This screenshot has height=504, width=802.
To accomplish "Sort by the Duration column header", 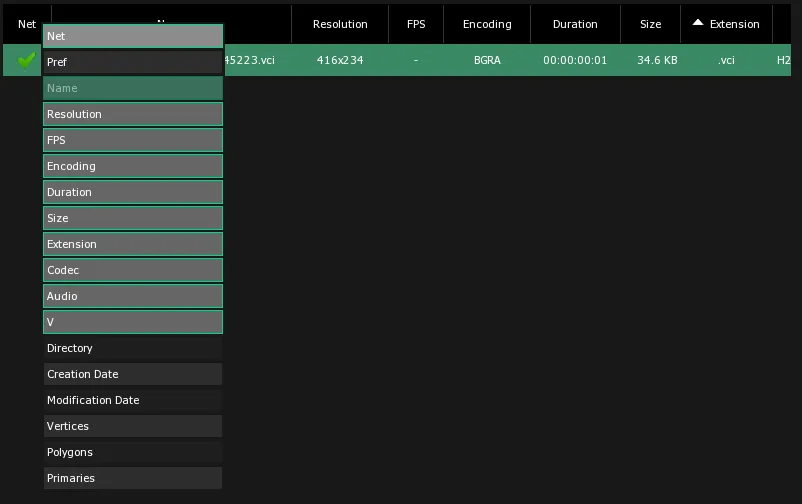I will tap(575, 24).
